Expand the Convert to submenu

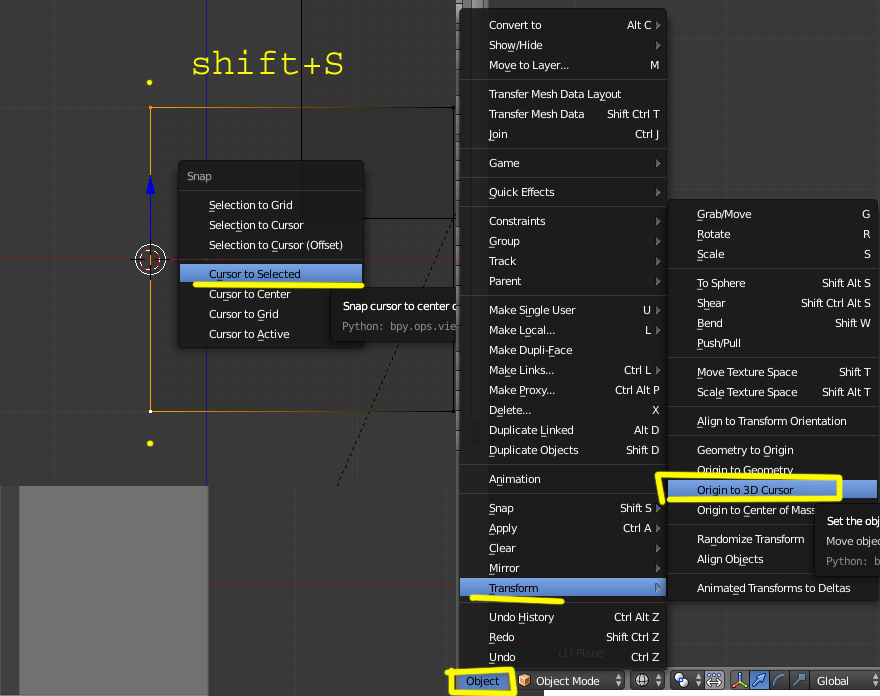563,25
